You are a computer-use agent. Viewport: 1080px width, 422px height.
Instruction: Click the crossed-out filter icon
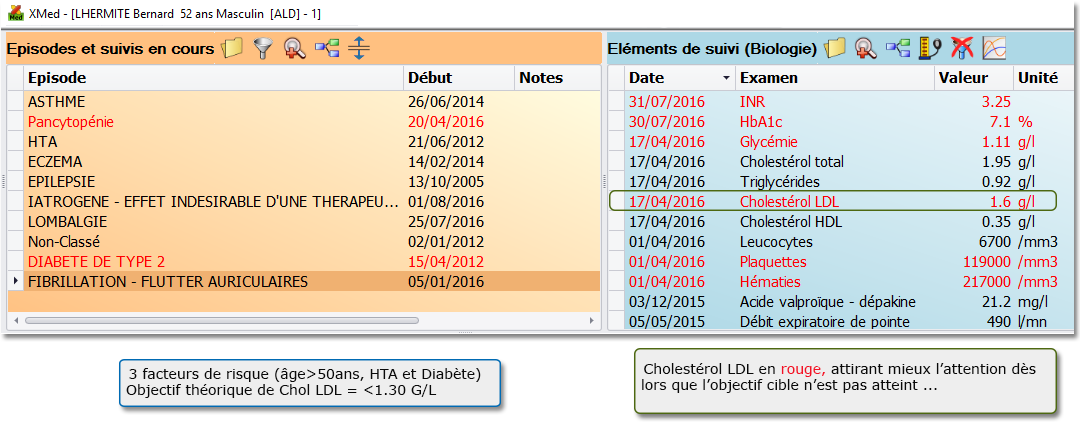[963, 47]
